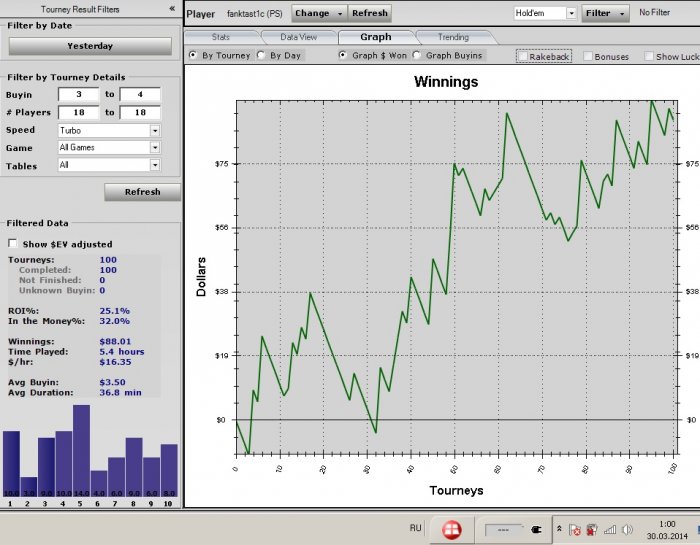Click the power plug icon in taskbar
The width and height of the screenshot is (700, 545).
536,529
